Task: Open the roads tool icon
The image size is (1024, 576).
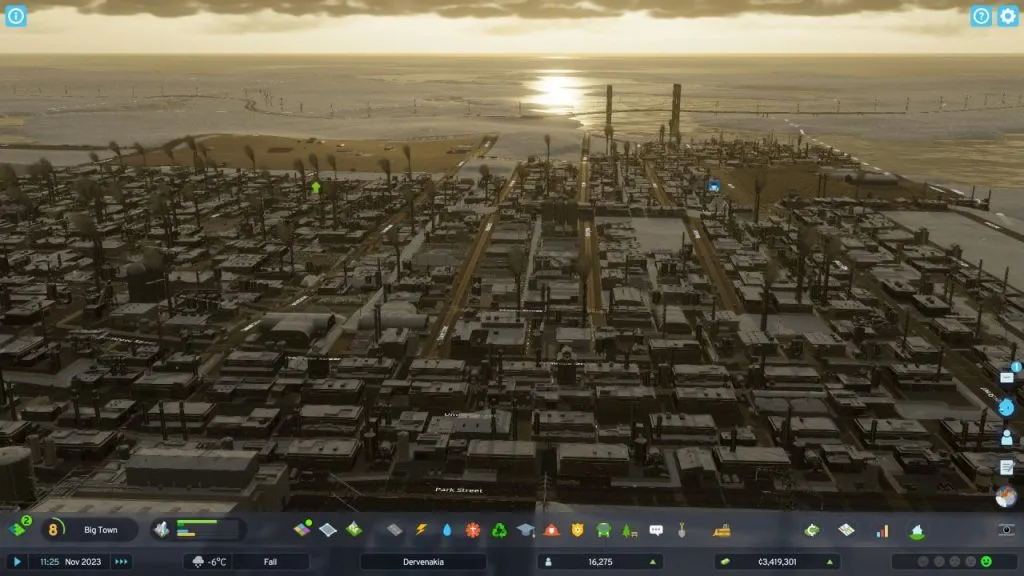Action: [x=394, y=530]
